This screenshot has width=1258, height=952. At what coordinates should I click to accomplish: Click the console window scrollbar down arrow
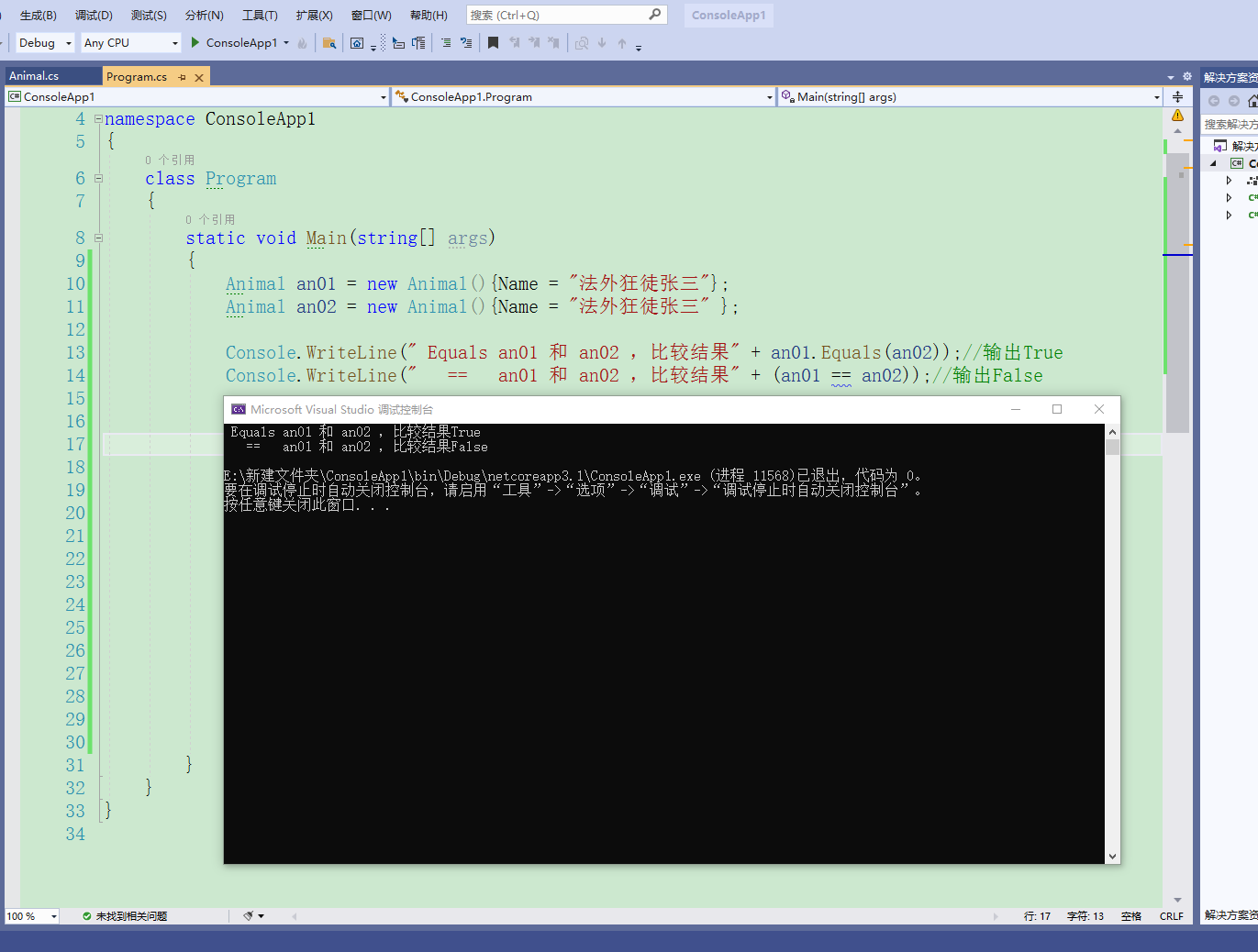click(x=1112, y=857)
